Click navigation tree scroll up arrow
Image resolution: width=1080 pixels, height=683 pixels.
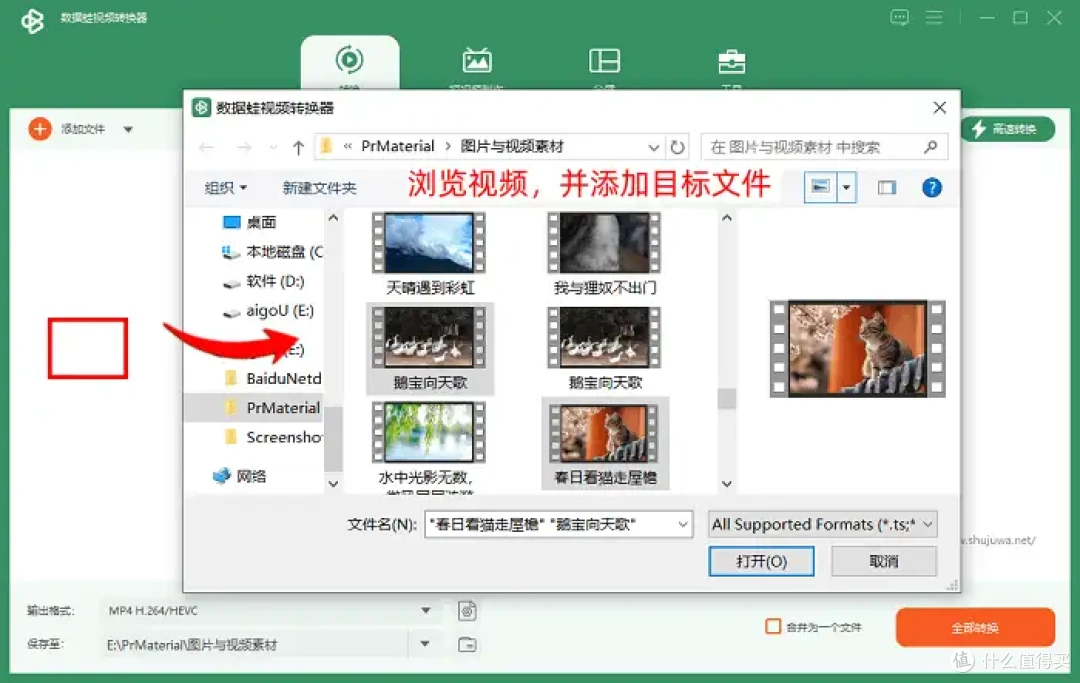click(x=333, y=218)
